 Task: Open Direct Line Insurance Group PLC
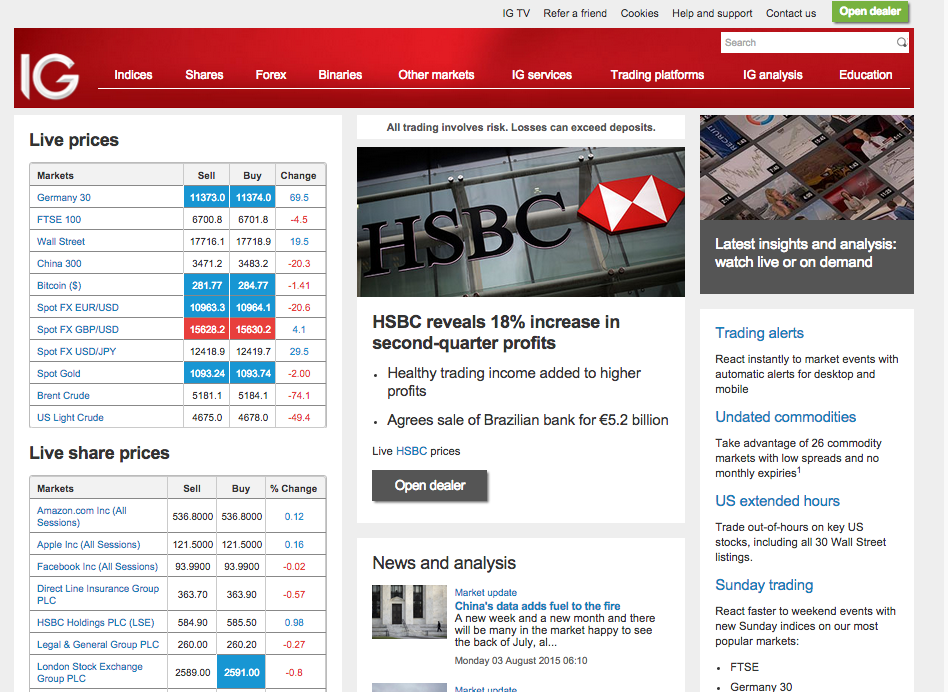[98, 595]
